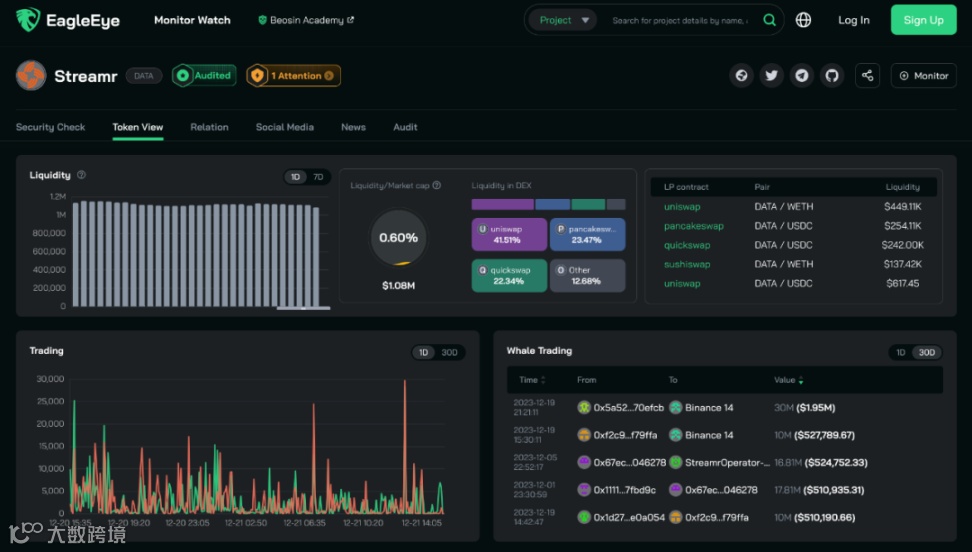Switch Whale Trading to 1D
This screenshot has height=552, width=972.
pos(901,352)
